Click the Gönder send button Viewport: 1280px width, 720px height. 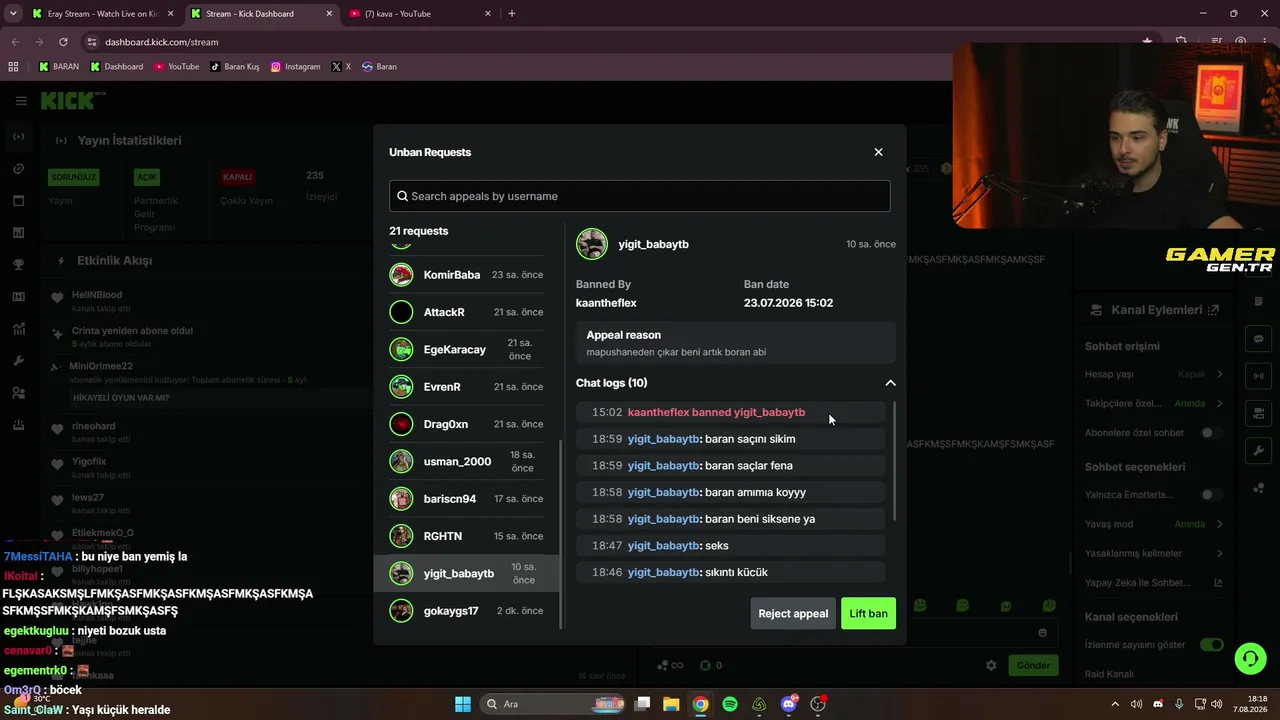[x=1033, y=665]
